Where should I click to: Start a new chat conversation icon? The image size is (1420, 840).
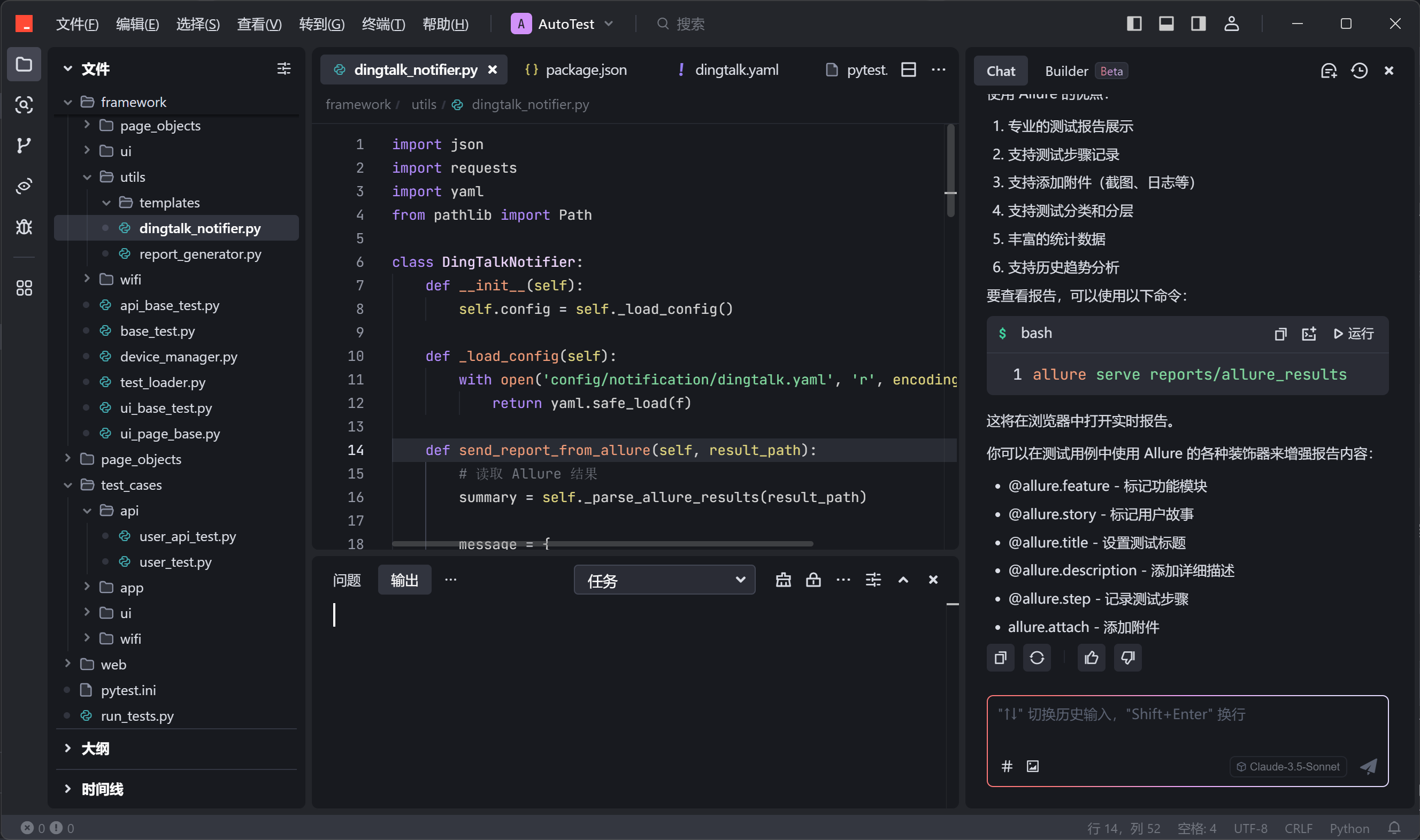[1329, 71]
